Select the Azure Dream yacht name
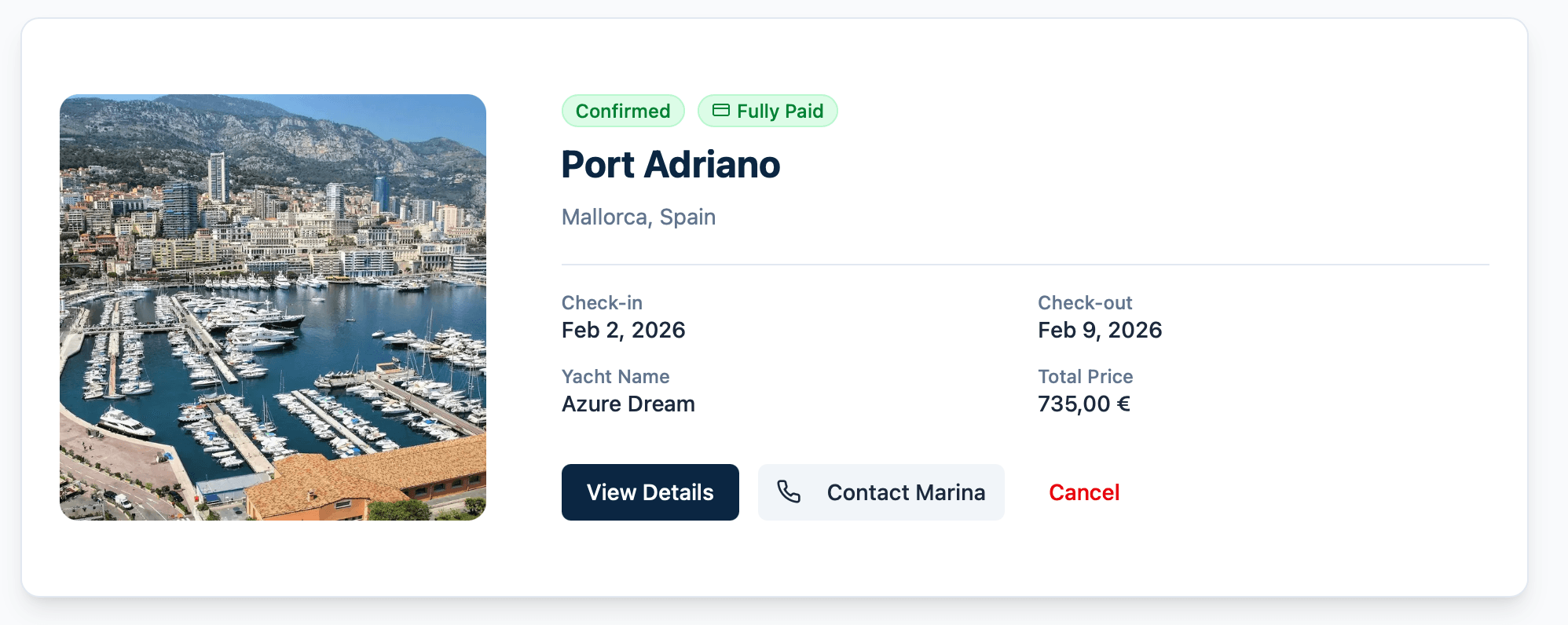Image resolution: width=1568 pixels, height=625 pixels. point(628,404)
